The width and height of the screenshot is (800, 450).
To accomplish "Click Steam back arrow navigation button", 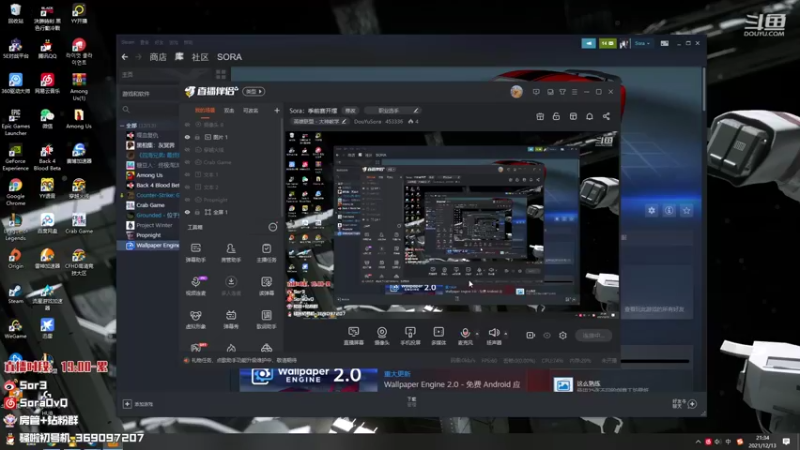I will coord(125,57).
